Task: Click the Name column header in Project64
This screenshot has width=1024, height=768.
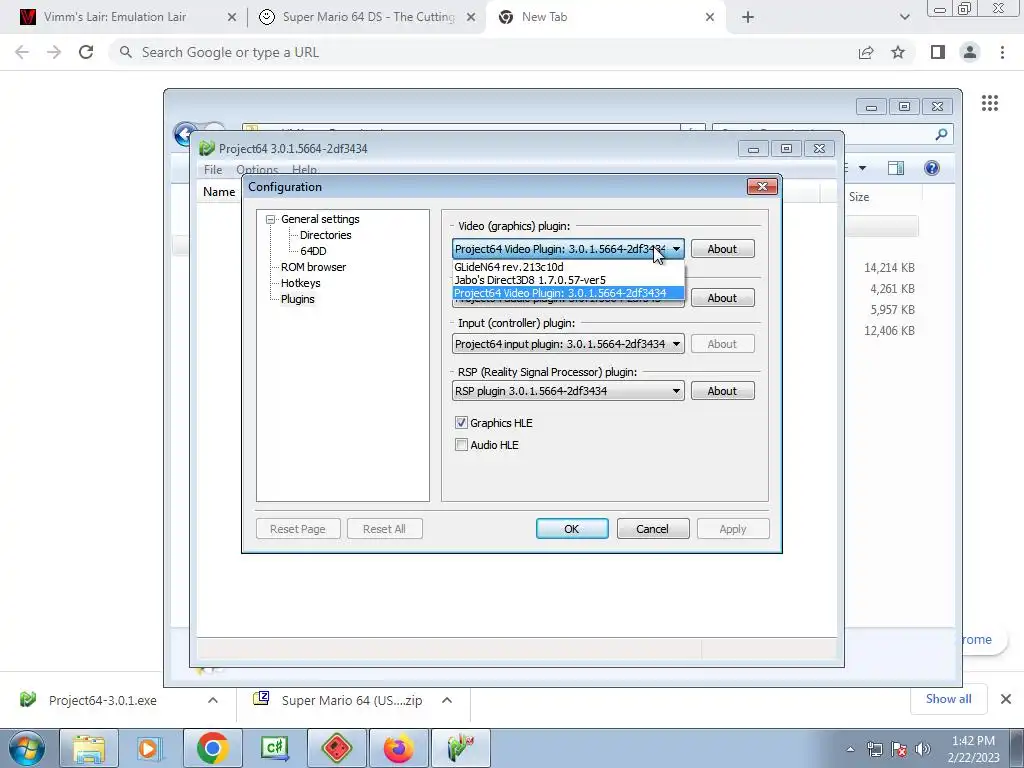Action: [219, 192]
